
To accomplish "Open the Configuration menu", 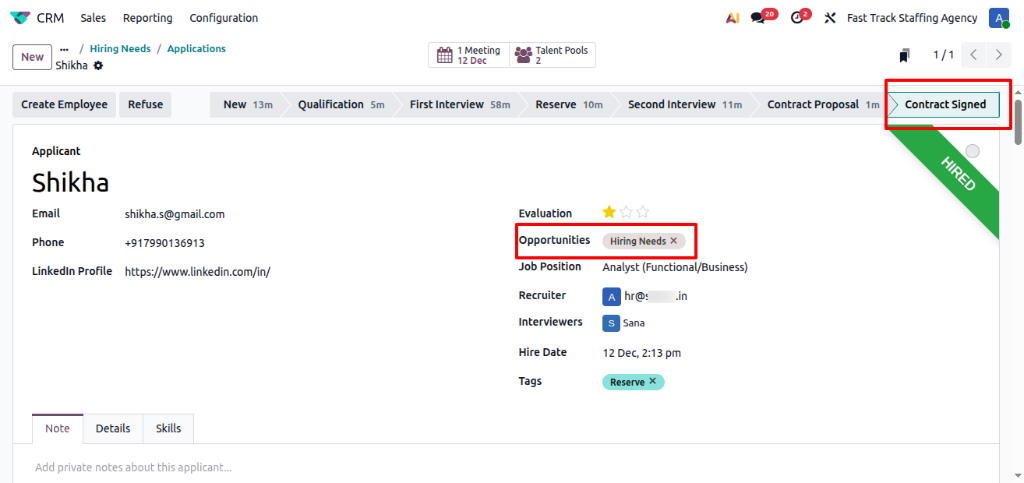I will pos(223,18).
